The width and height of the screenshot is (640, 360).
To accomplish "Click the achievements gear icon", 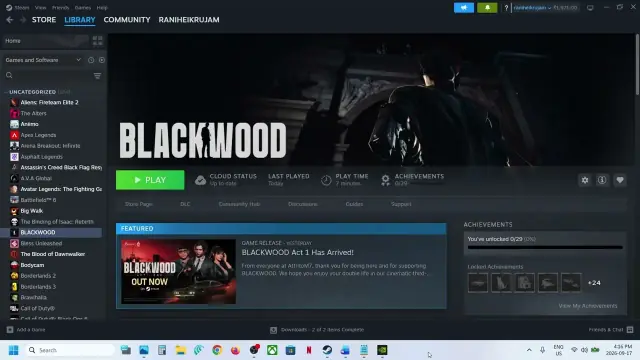I will [385, 180].
